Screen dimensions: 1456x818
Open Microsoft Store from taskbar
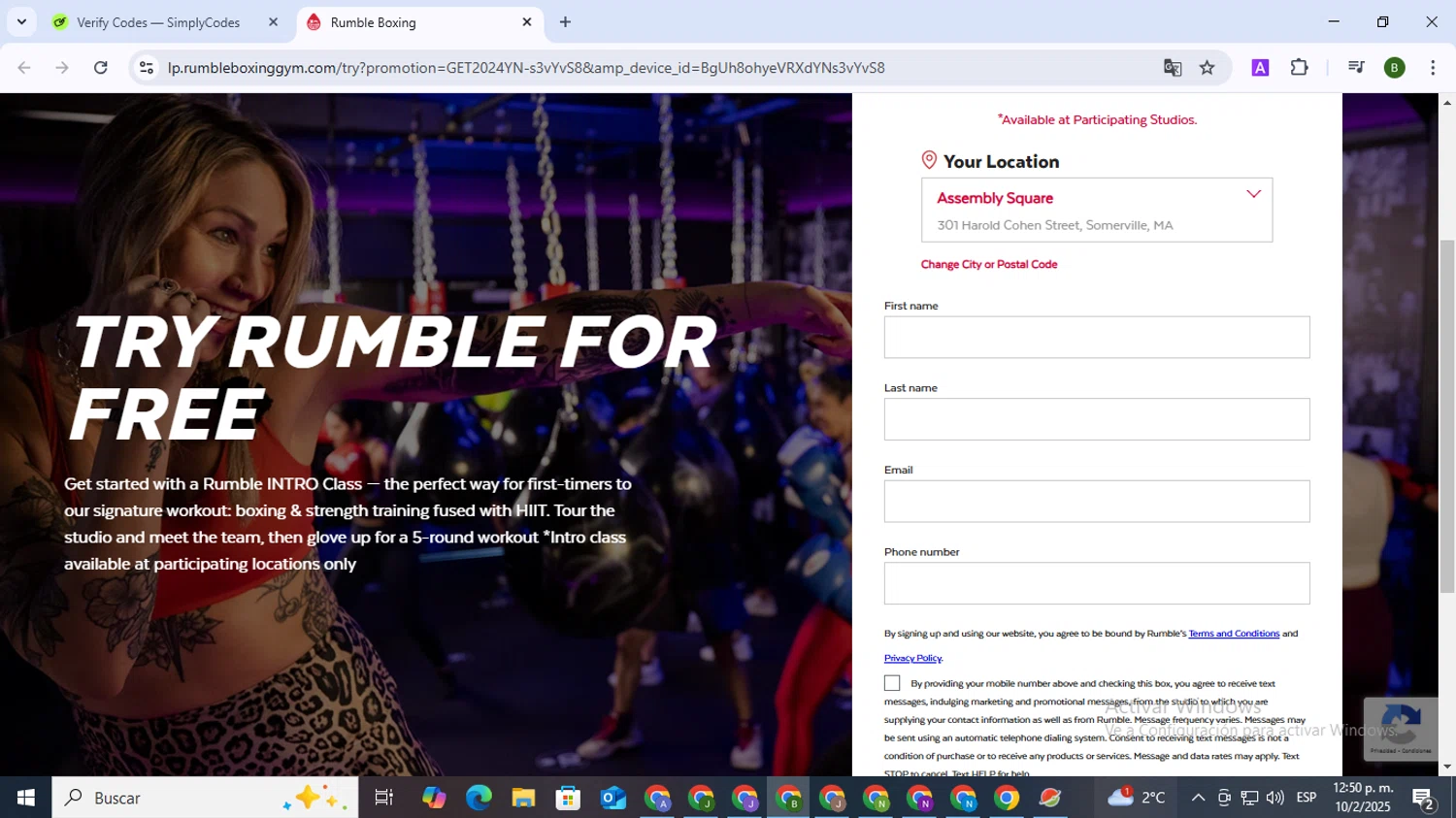pos(568,798)
